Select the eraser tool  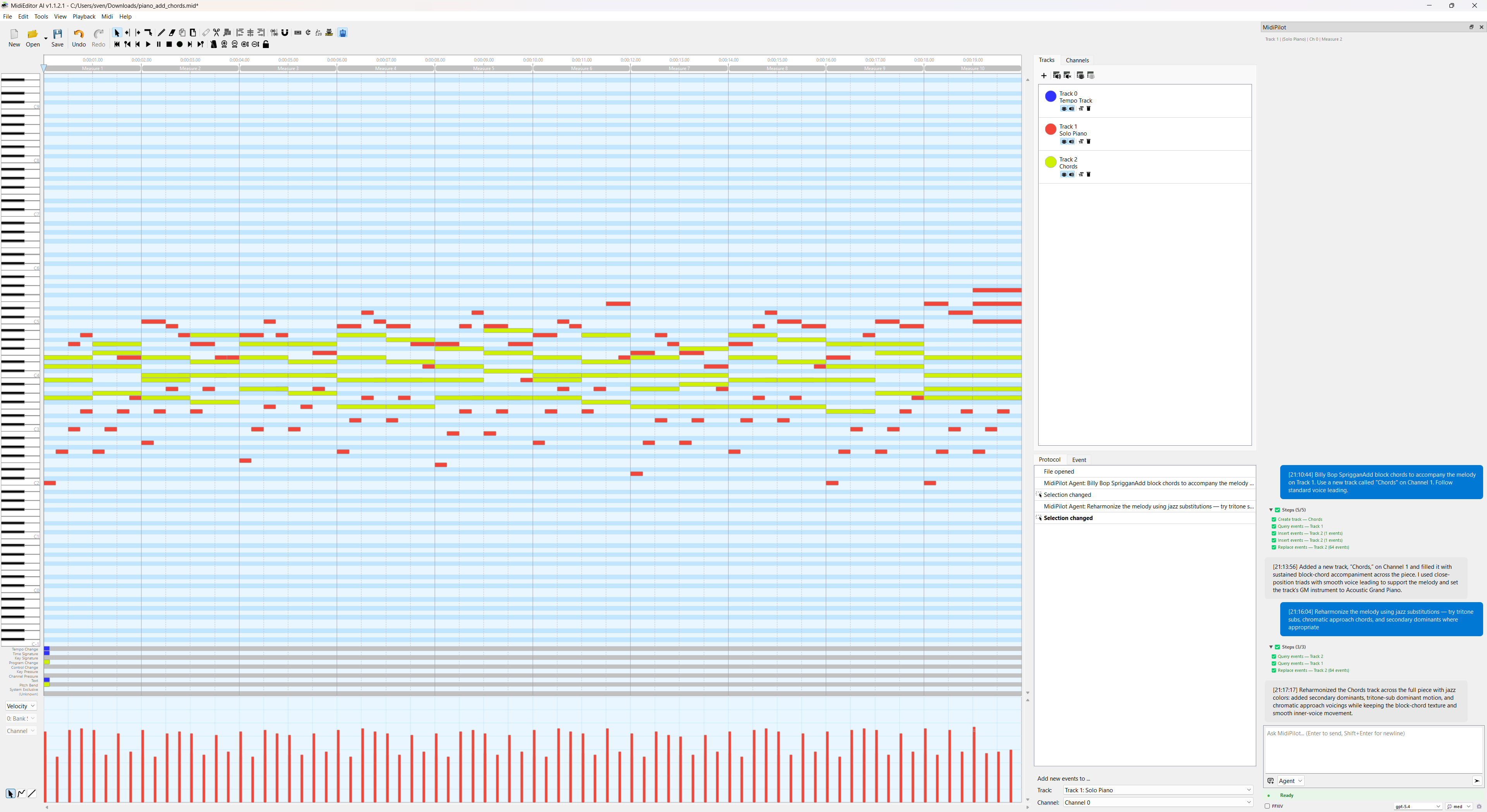(x=172, y=33)
